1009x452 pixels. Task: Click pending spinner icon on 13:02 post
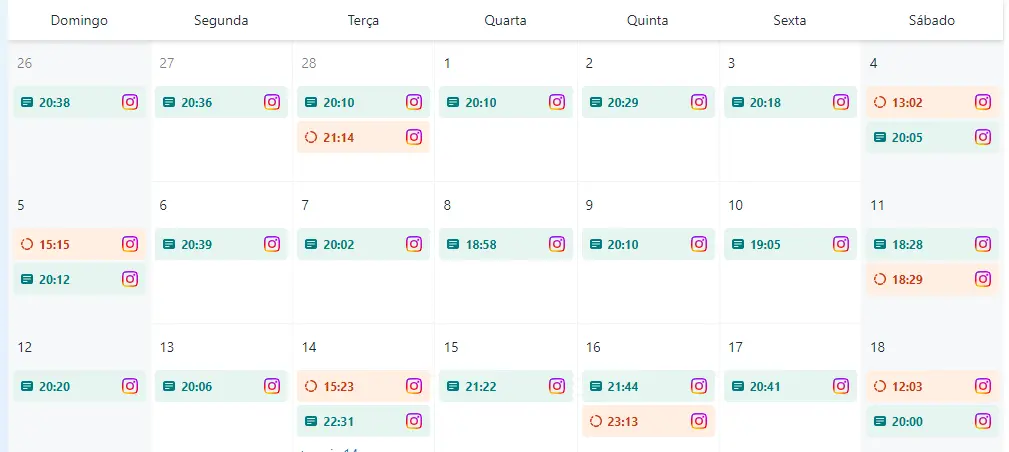point(880,102)
